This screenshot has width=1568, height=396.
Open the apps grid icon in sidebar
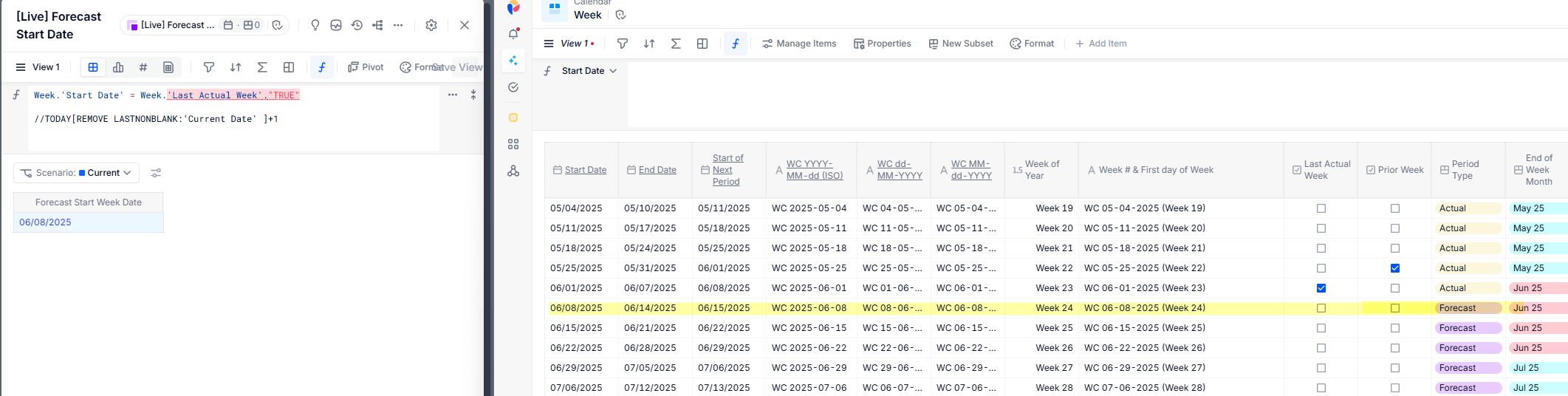pos(513,144)
